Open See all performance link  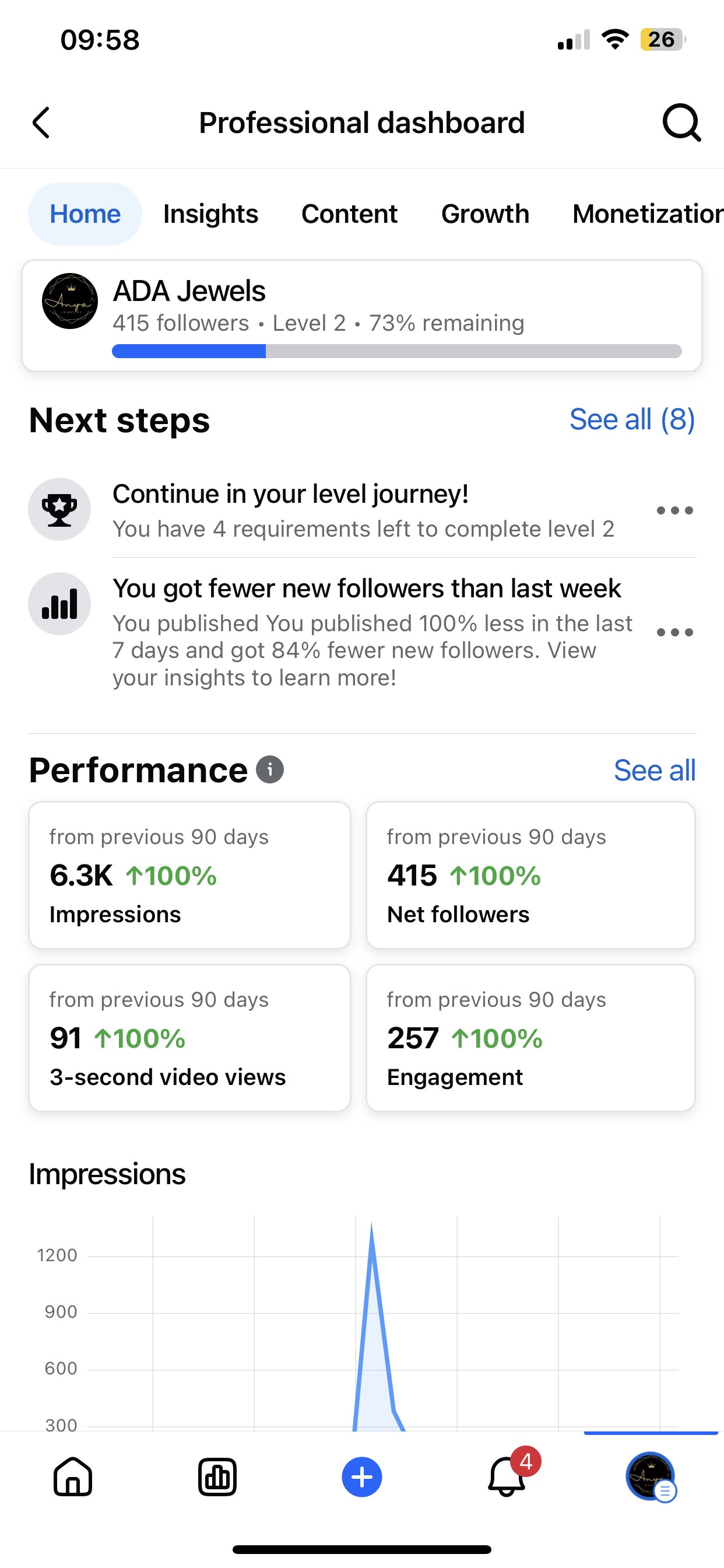tap(654, 771)
